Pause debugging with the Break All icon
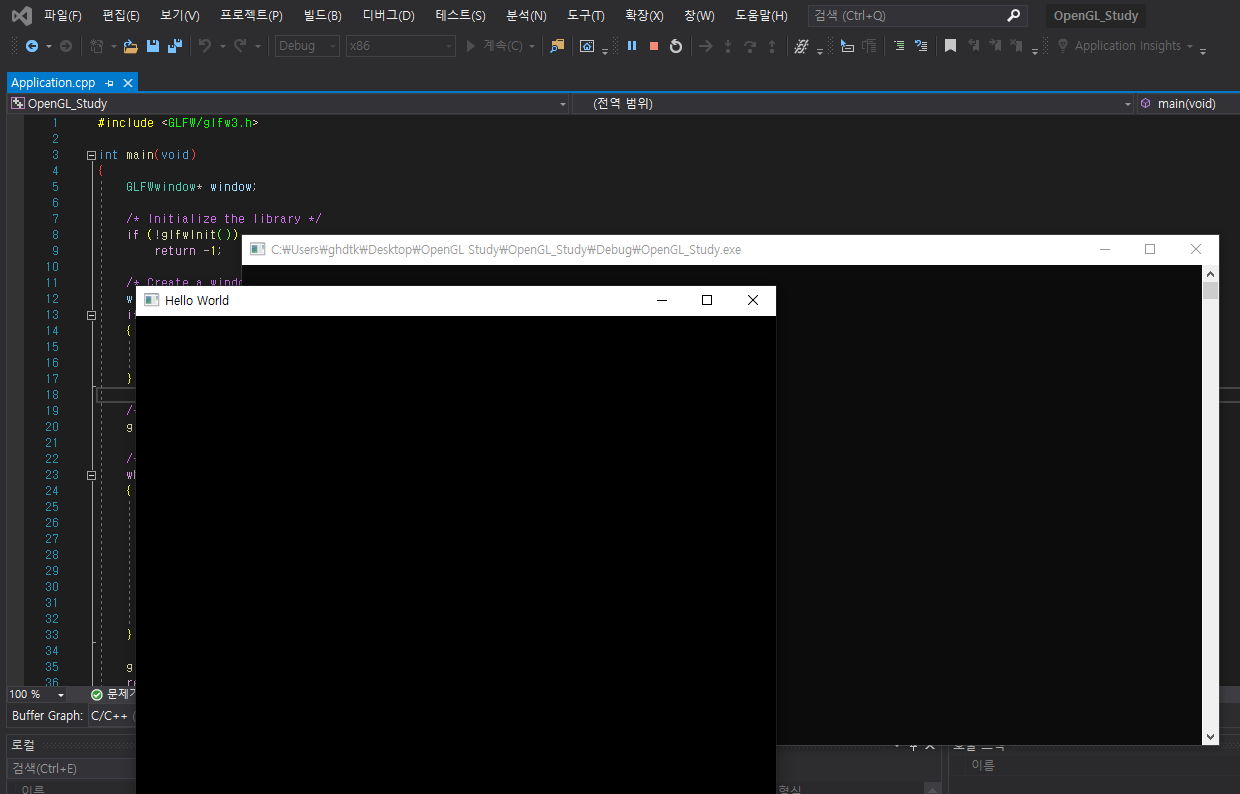The height and width of the screenshot is (794, 1240). point(632,46)
